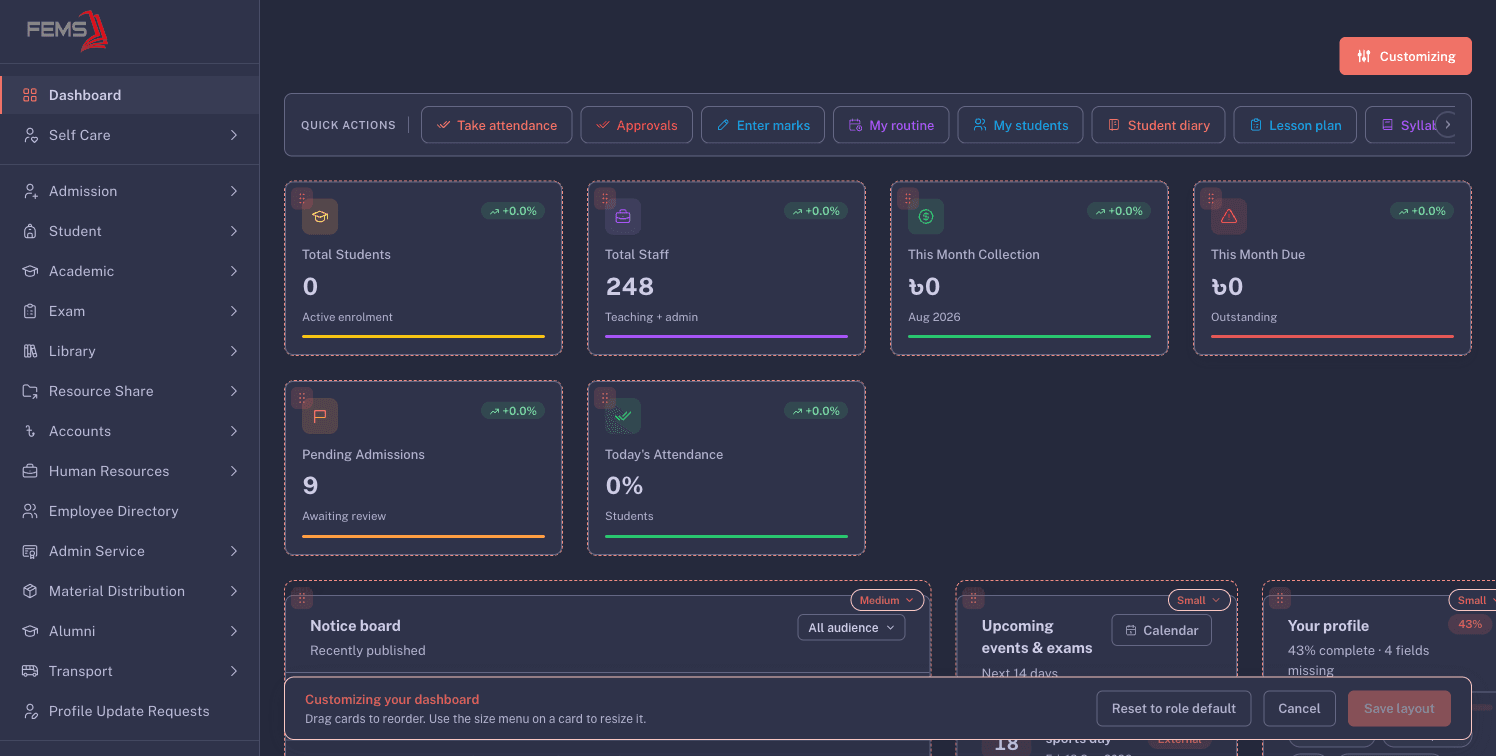Click the FEMS logo
Screen dimensions: 1496x756
67,31
